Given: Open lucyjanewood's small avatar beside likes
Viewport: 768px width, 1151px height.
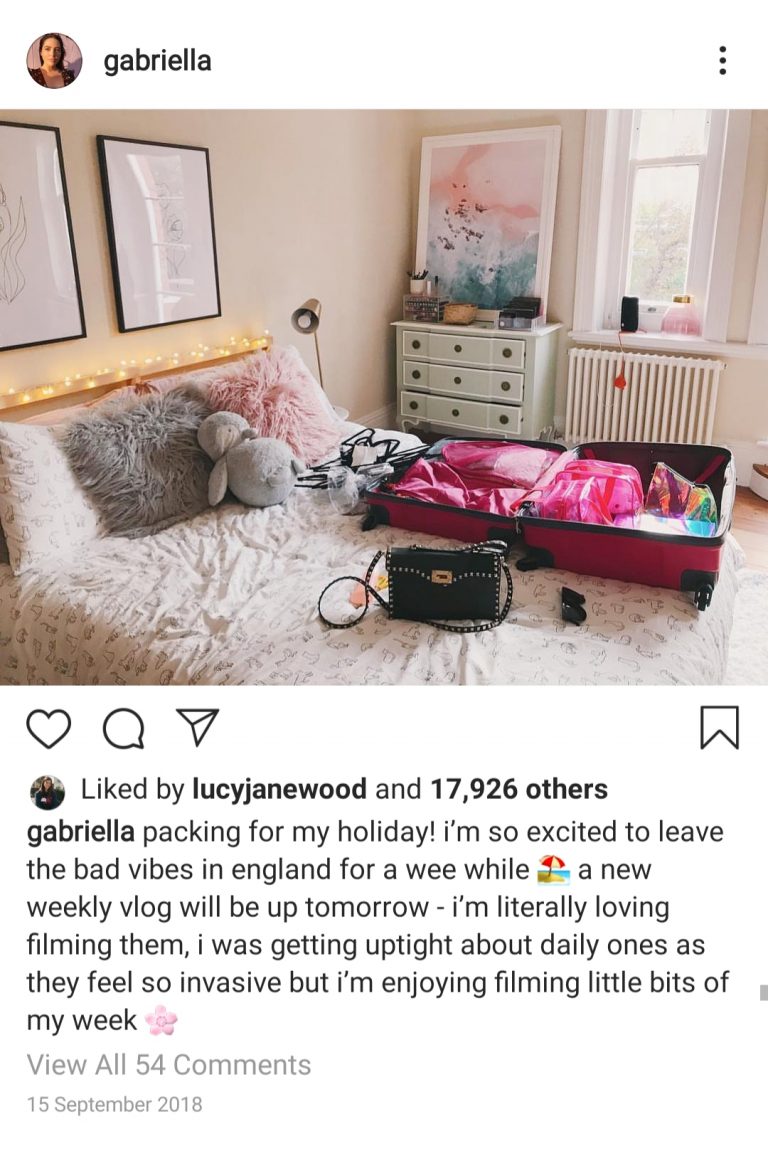Looking at the screenshot, I should tap(48, 791).
